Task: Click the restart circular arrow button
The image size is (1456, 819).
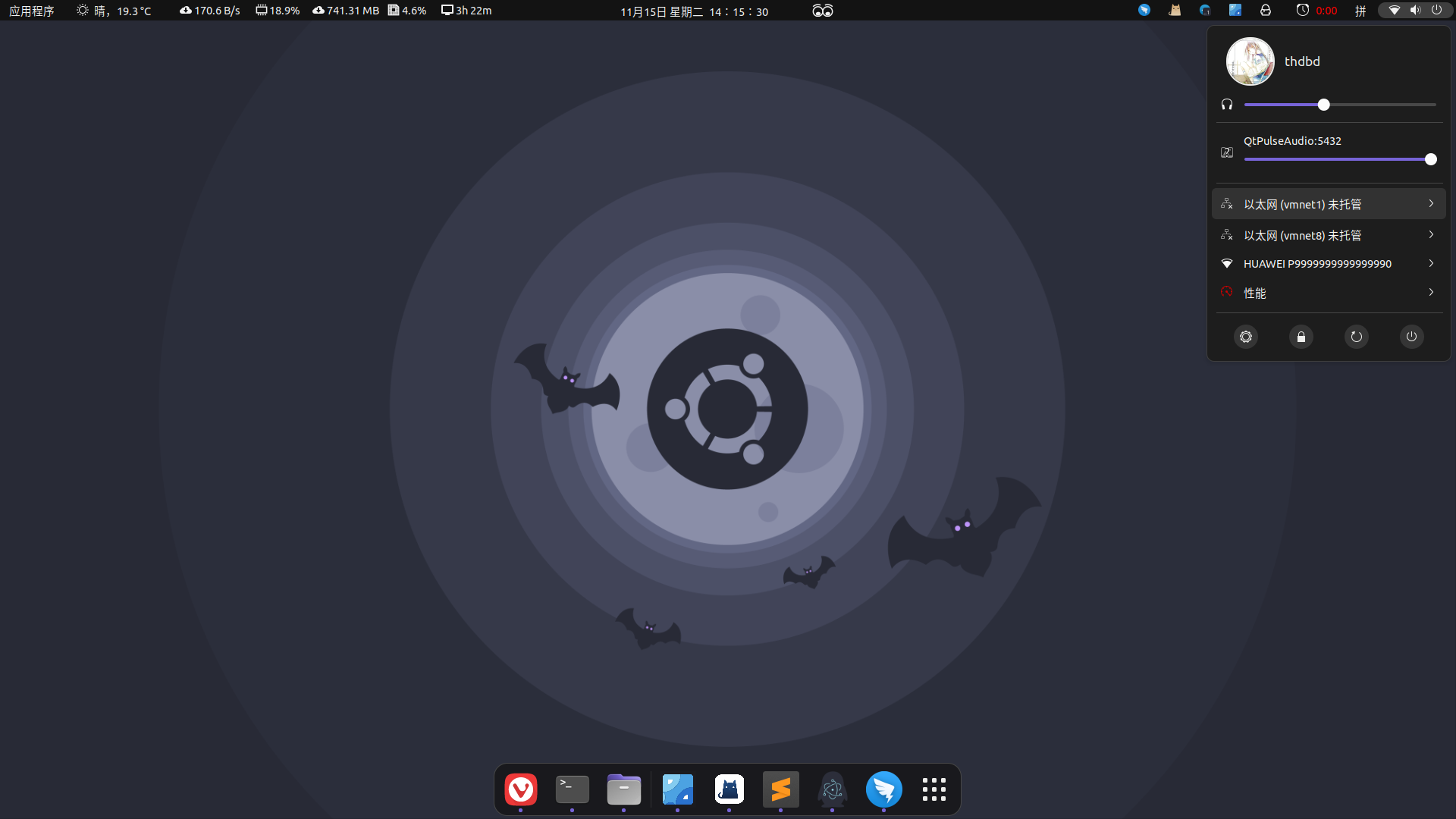Action: 1357,337
